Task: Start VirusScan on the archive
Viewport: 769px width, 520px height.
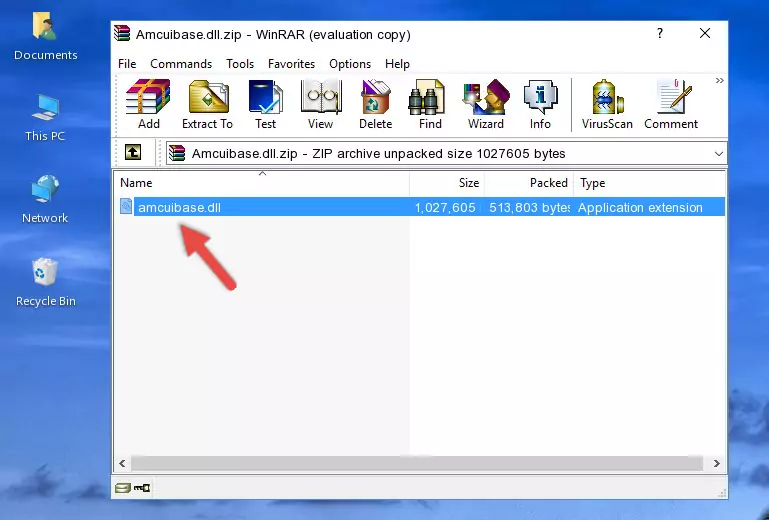Action: point(607,104)
